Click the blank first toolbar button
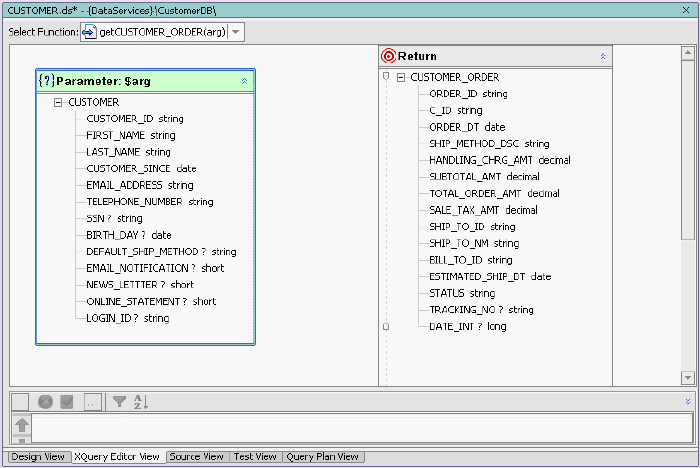The image size is (700, 468). pos(20,402)
